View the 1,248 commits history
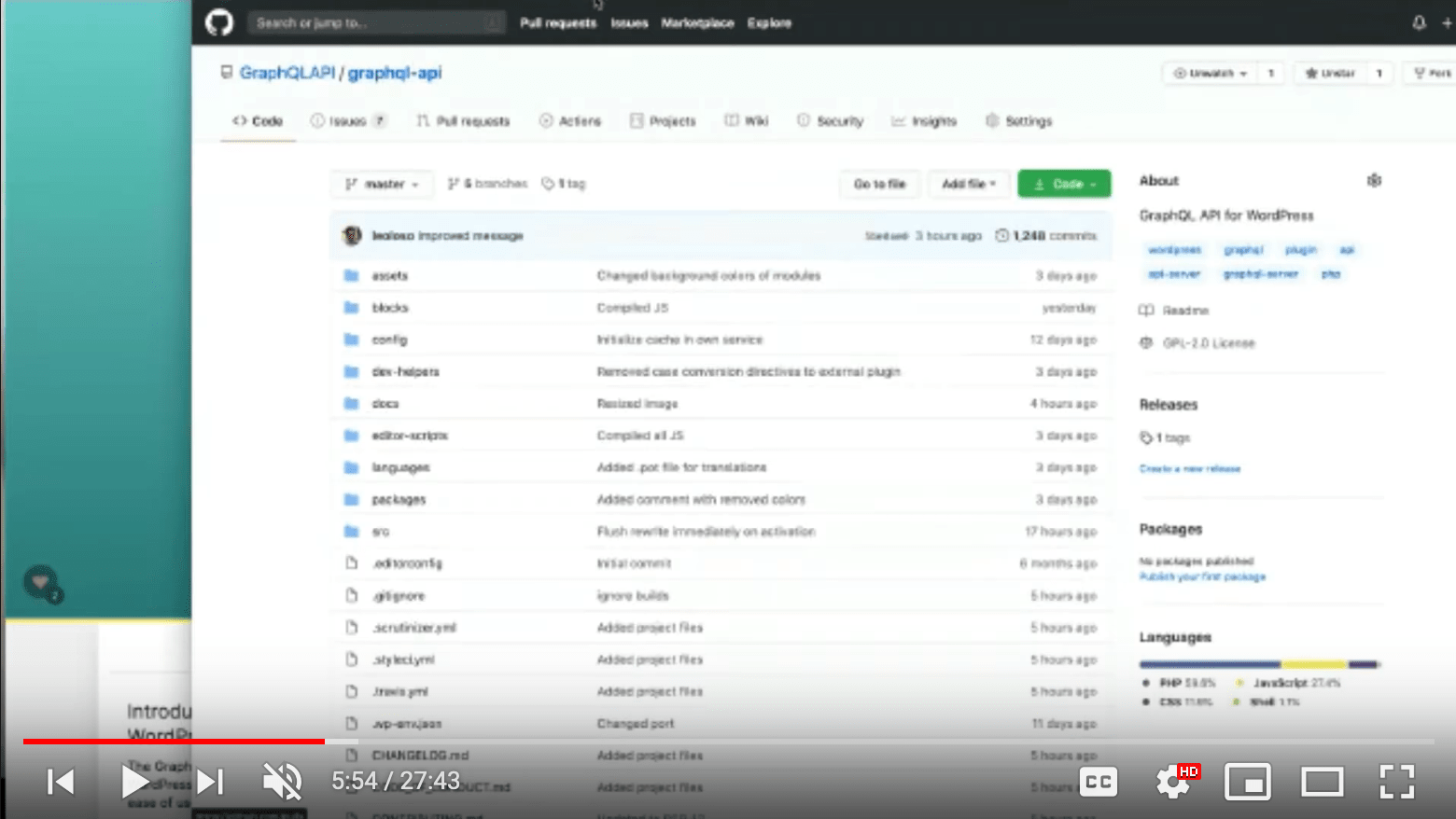 [1045, 236]
